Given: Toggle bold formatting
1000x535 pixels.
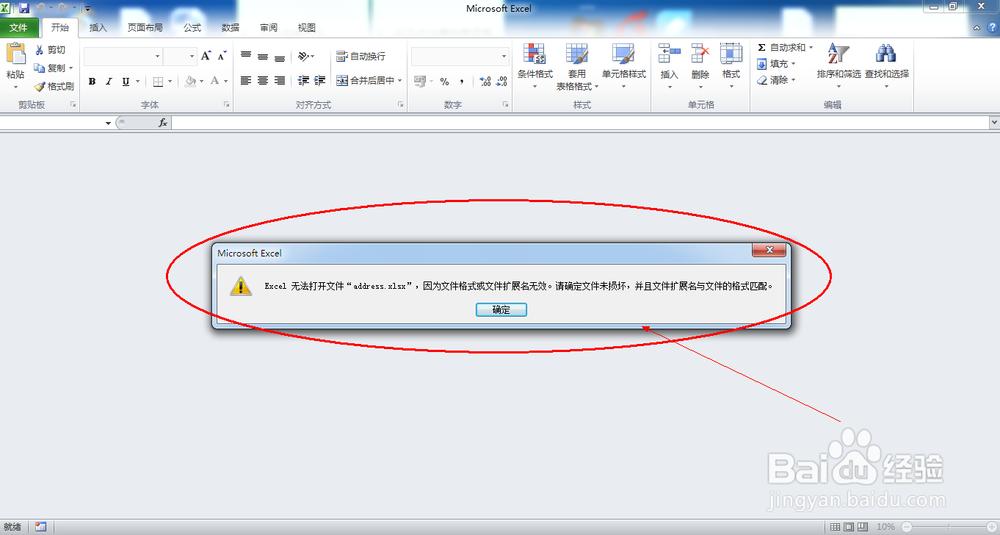Looking at the screenshot, I should (92, 82).
